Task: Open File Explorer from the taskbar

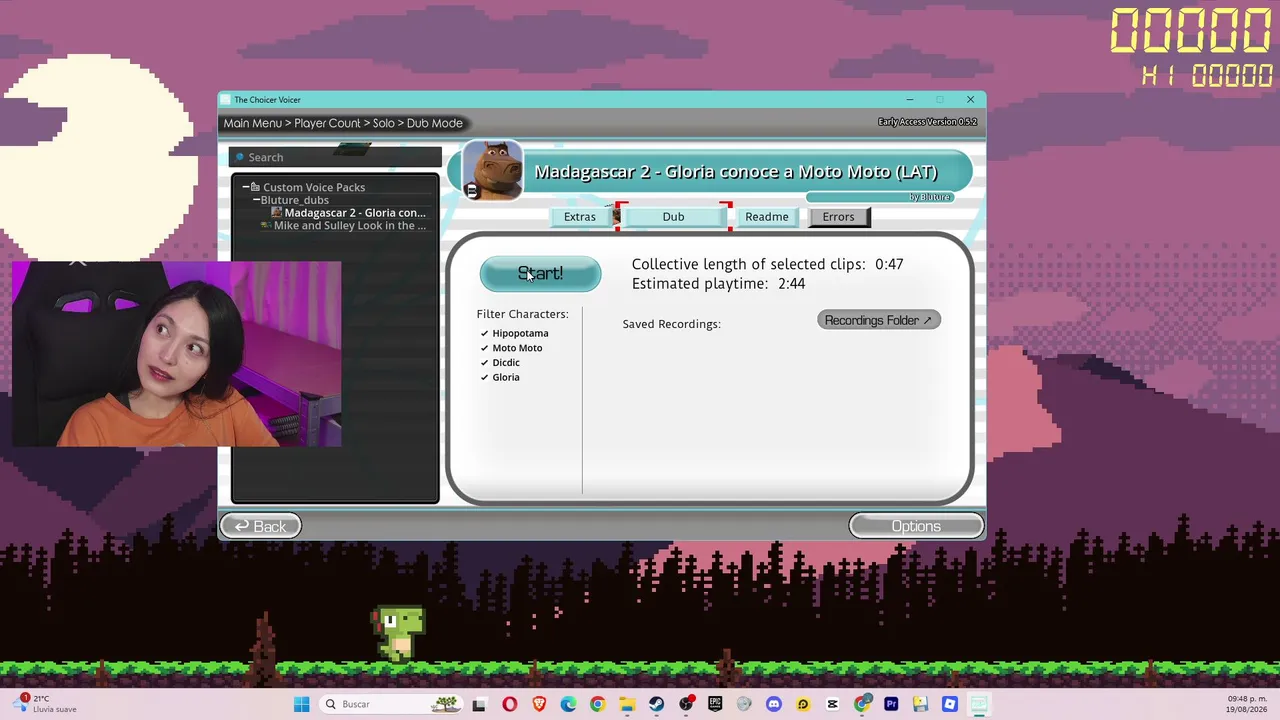Action: [627, 704]
